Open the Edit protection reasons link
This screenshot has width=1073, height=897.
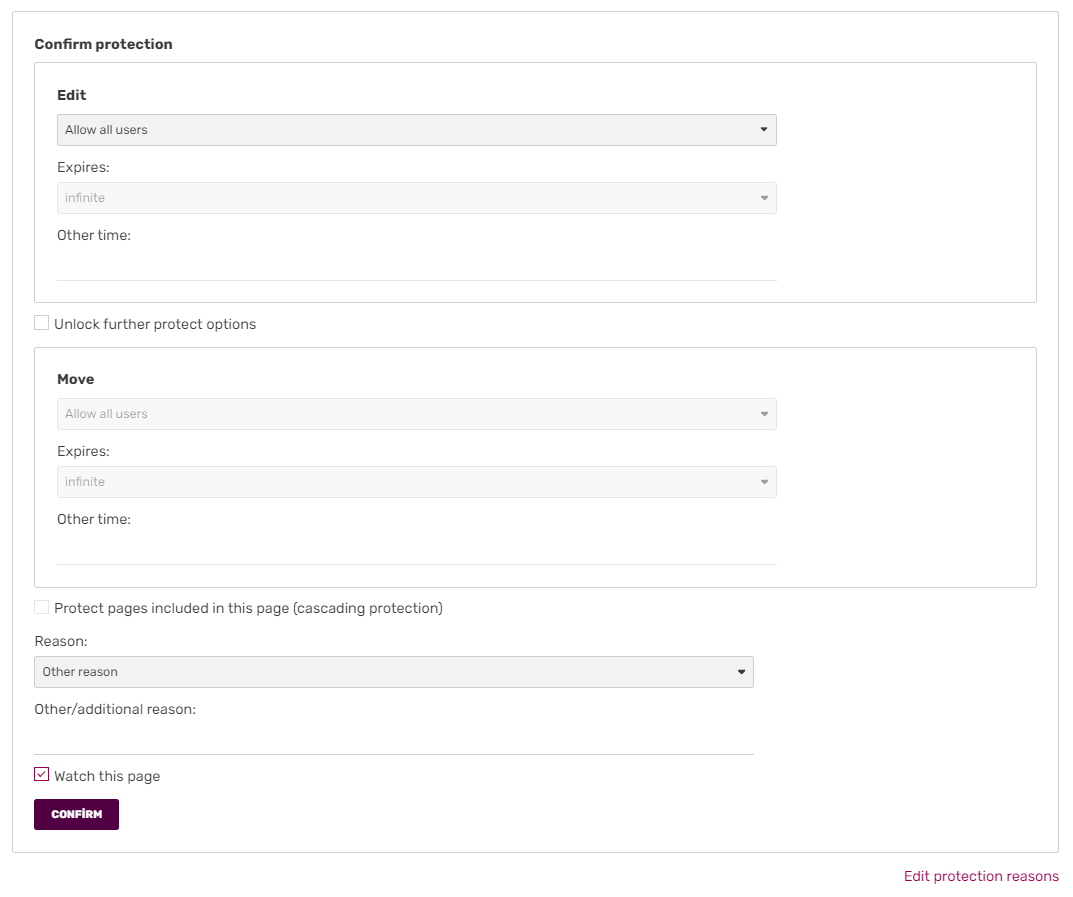click(980, 876)
